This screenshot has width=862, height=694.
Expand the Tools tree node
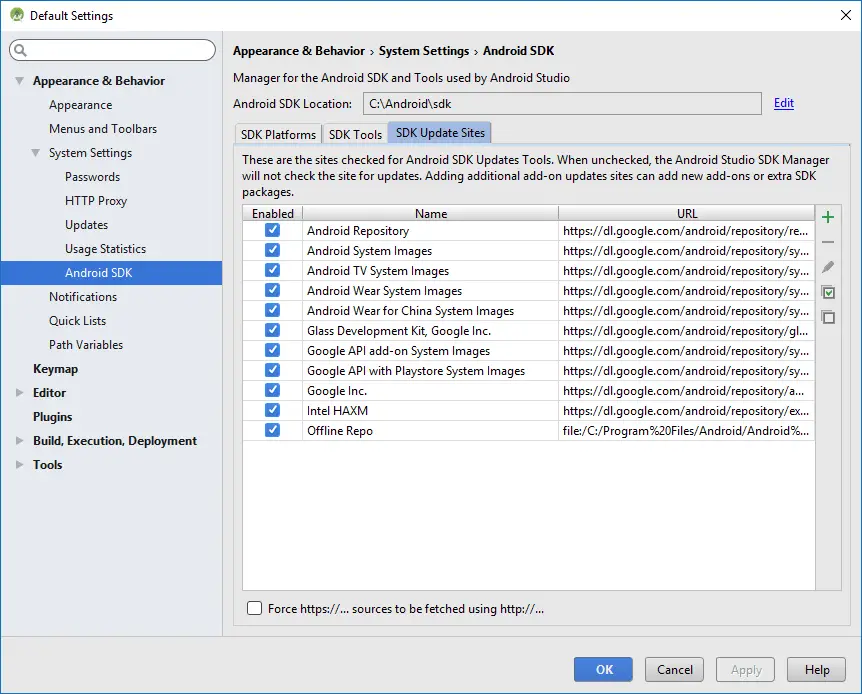pyautogui.click(x=20, y=465)
